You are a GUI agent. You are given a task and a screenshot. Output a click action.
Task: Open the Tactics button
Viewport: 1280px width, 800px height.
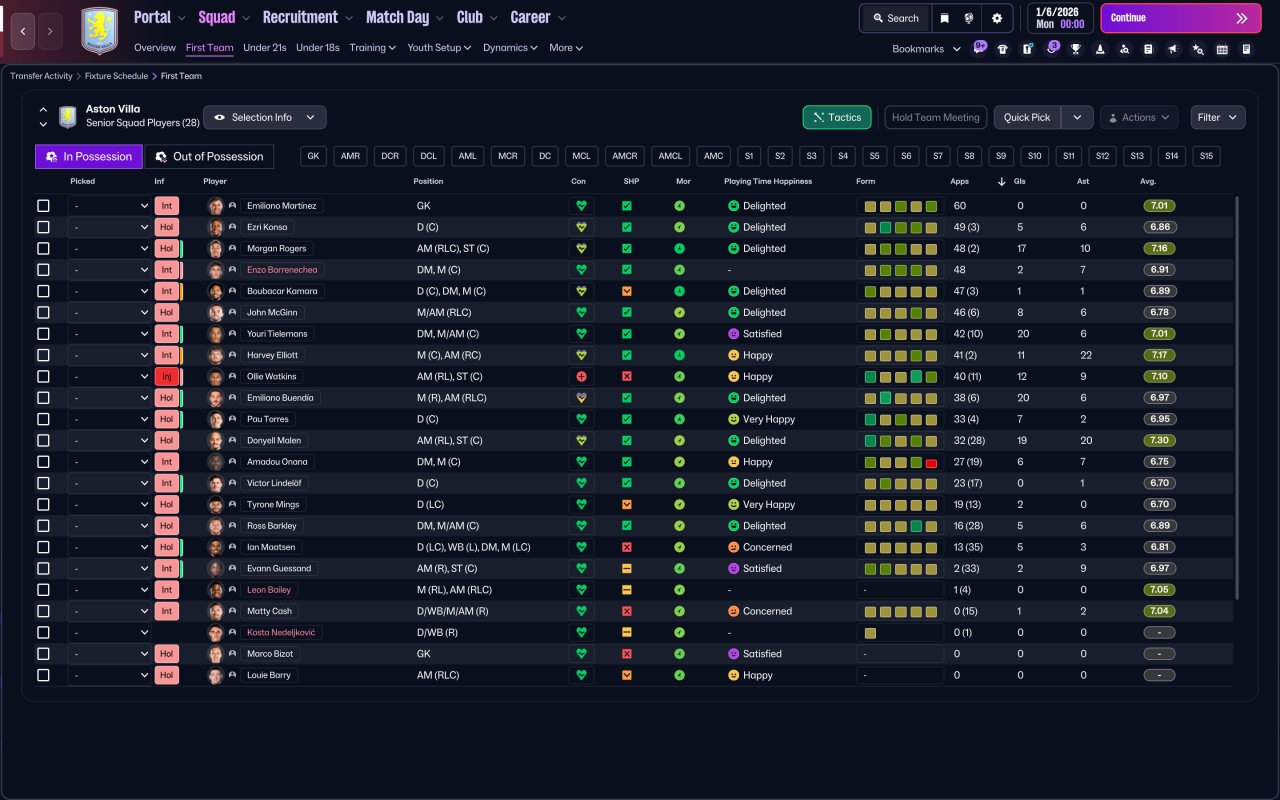[x=837, y=117]
